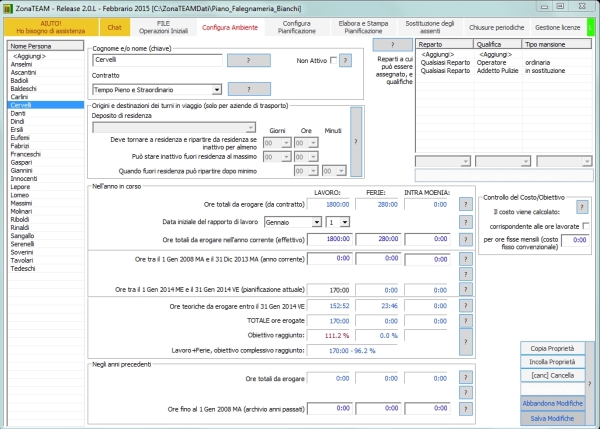600x429 pixels.
Task: Open Elabora e Stampa Pianificazione tab
Action: 363,27
